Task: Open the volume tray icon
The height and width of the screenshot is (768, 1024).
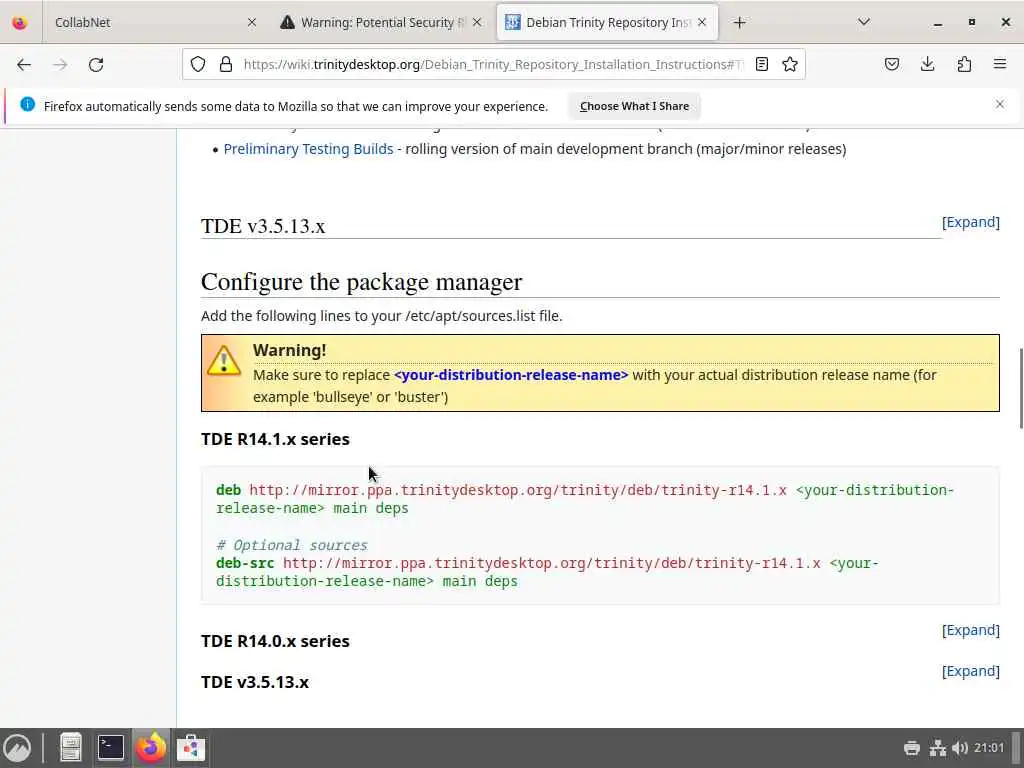Action: 960,748
